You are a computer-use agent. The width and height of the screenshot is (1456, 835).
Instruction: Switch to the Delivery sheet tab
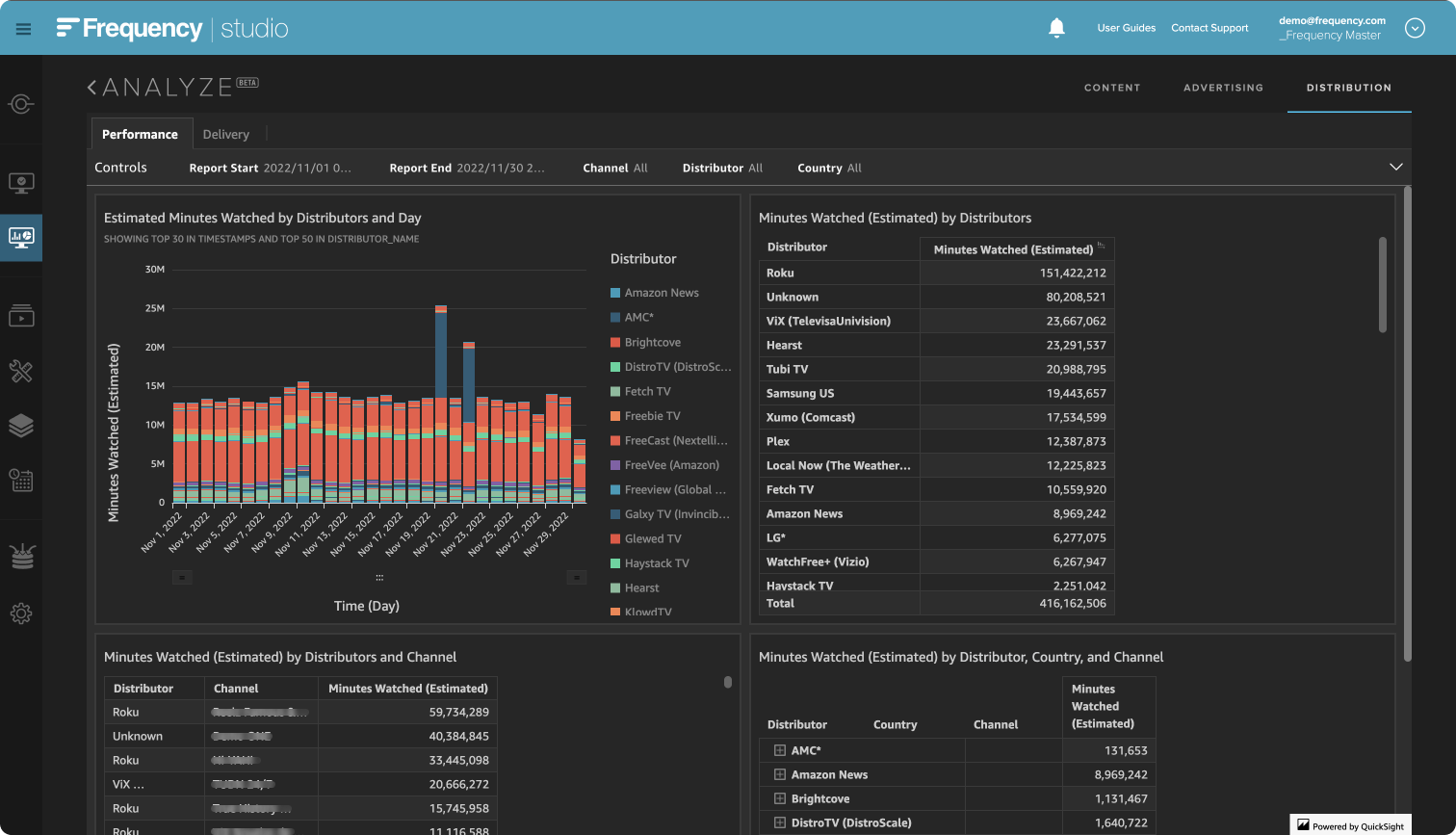click(226, 134)
